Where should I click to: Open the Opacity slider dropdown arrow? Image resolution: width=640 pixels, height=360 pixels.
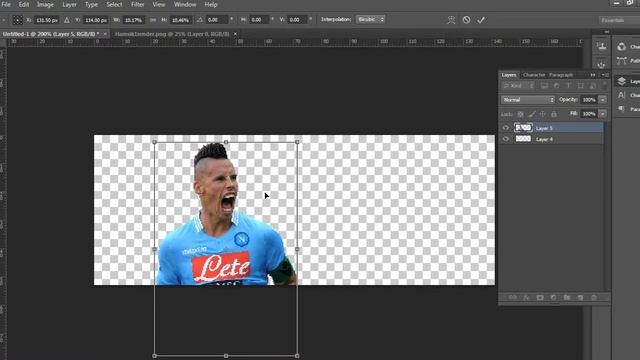(603, 100)
